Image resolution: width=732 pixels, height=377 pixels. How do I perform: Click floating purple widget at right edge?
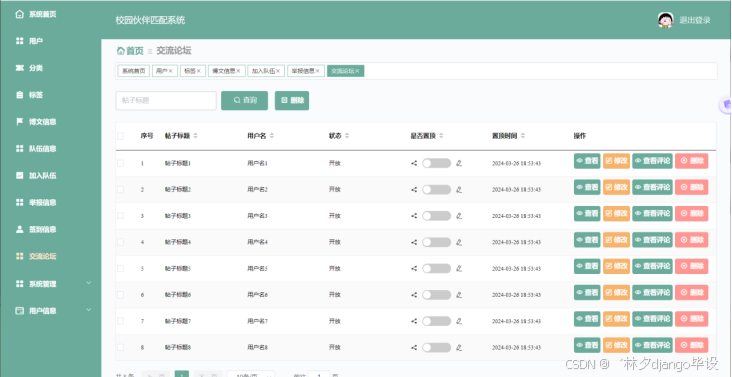725,105
